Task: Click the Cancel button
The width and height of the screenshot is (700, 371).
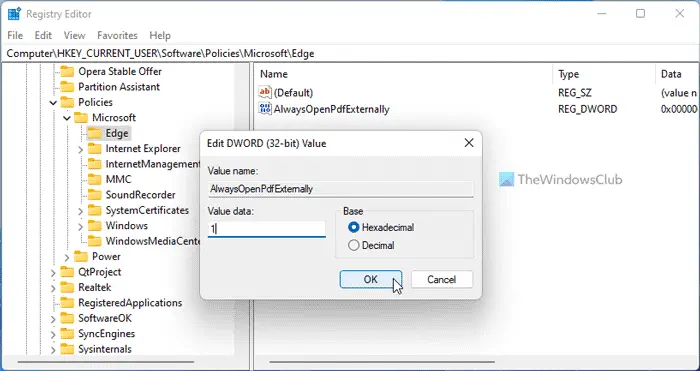Action: click(442, 279)
